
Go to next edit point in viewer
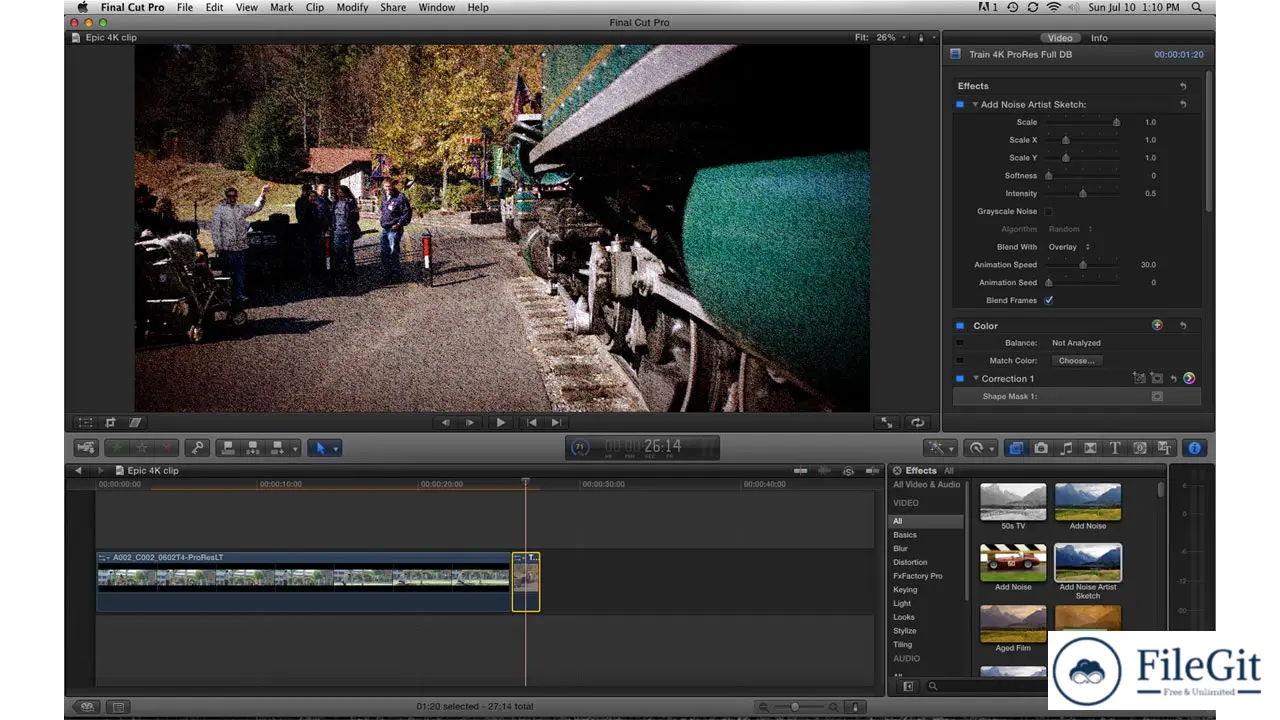(x=556, y=423)
